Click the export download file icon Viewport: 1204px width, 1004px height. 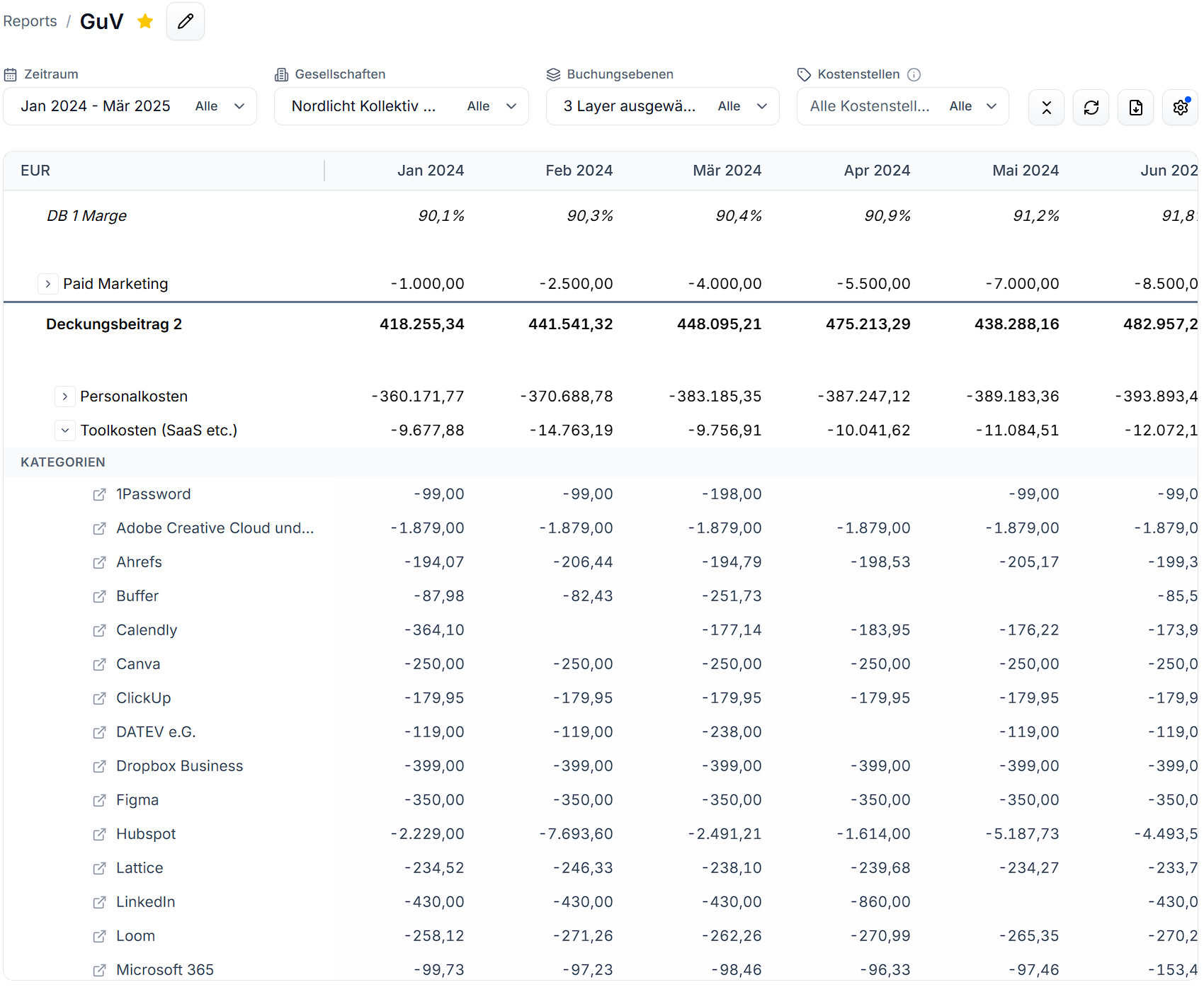[x=1135, y=107]
